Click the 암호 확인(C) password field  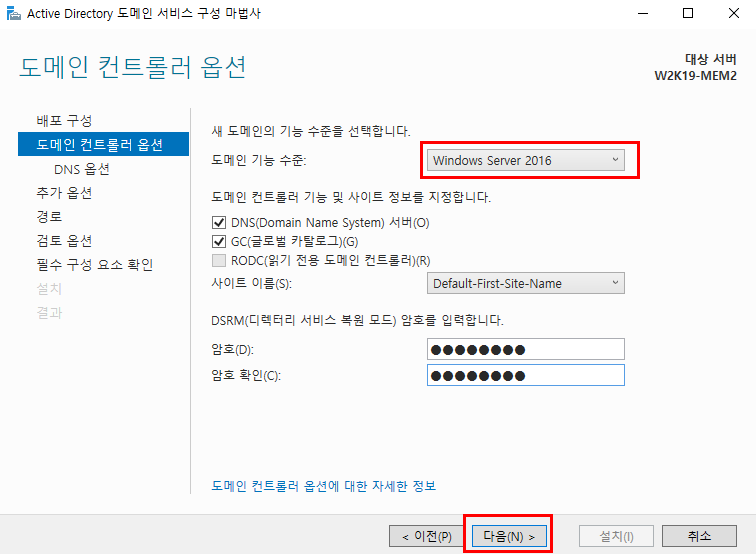[526, 375]
